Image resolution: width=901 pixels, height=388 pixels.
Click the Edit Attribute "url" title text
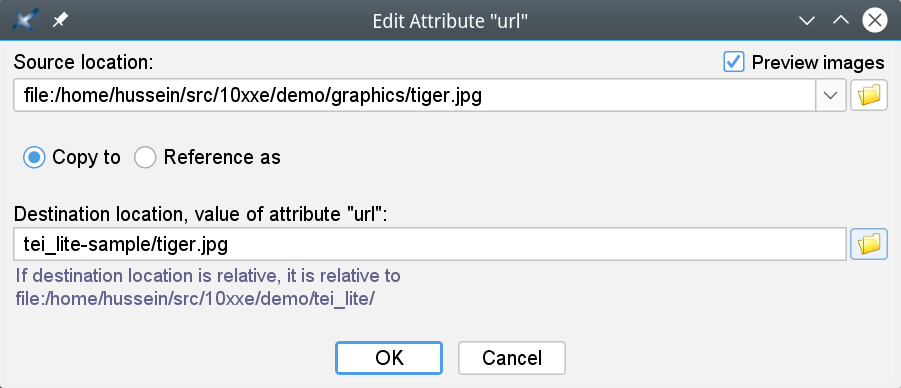[450, 21]
